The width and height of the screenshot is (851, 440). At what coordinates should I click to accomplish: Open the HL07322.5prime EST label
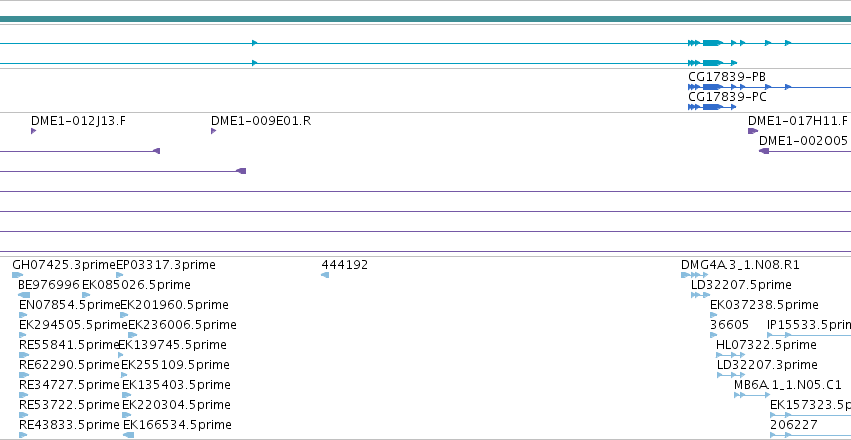pyautogui.click(x=766, y=345)
